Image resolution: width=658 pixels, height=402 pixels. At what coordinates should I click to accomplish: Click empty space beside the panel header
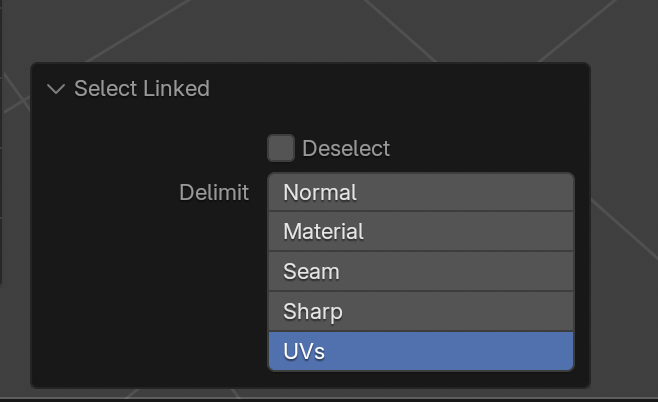[x=400, y=89]
